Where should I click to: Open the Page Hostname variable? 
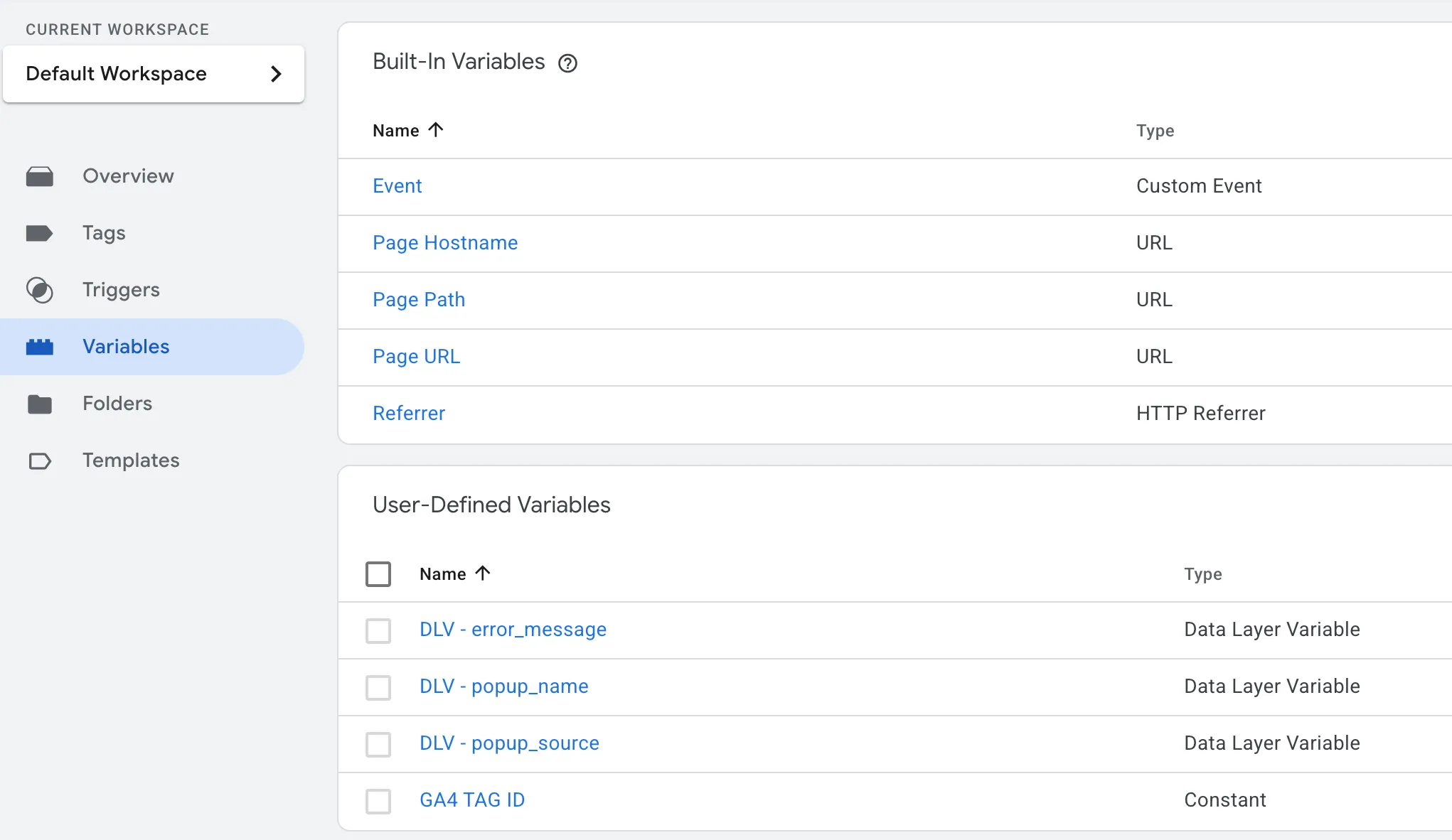(445, 243)
